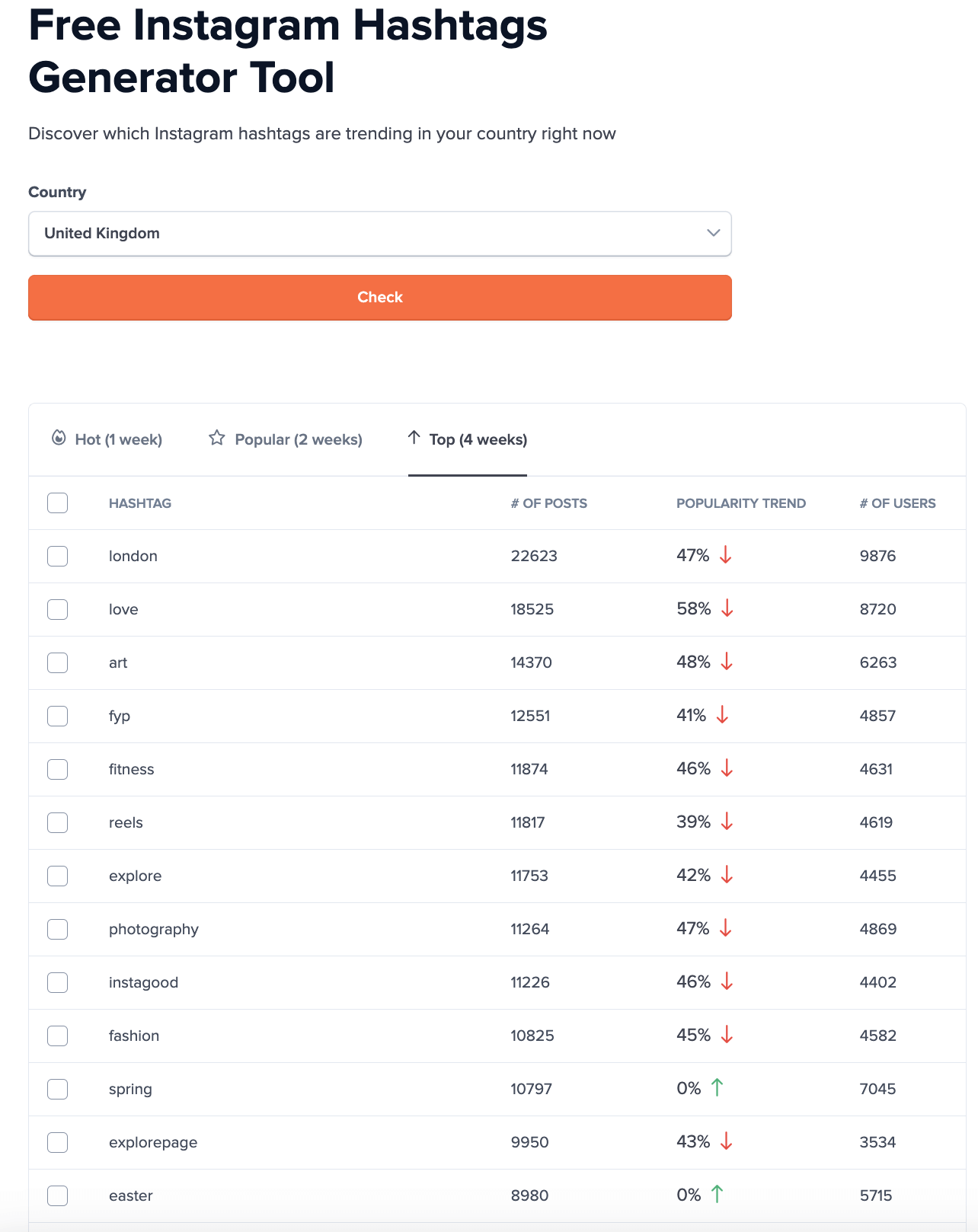Viewport: 978px width, 1232px height.
Task: Click red down arrow in london row
Action: [x=725, y=555]
